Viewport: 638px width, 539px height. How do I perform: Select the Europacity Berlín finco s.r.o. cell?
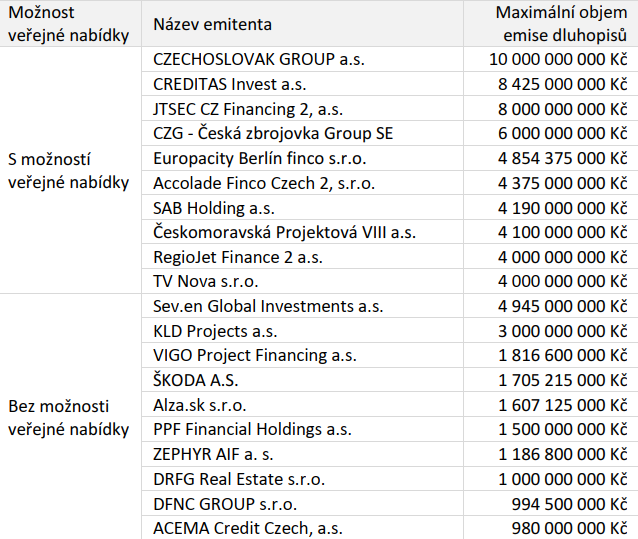(x=260, y=158)
